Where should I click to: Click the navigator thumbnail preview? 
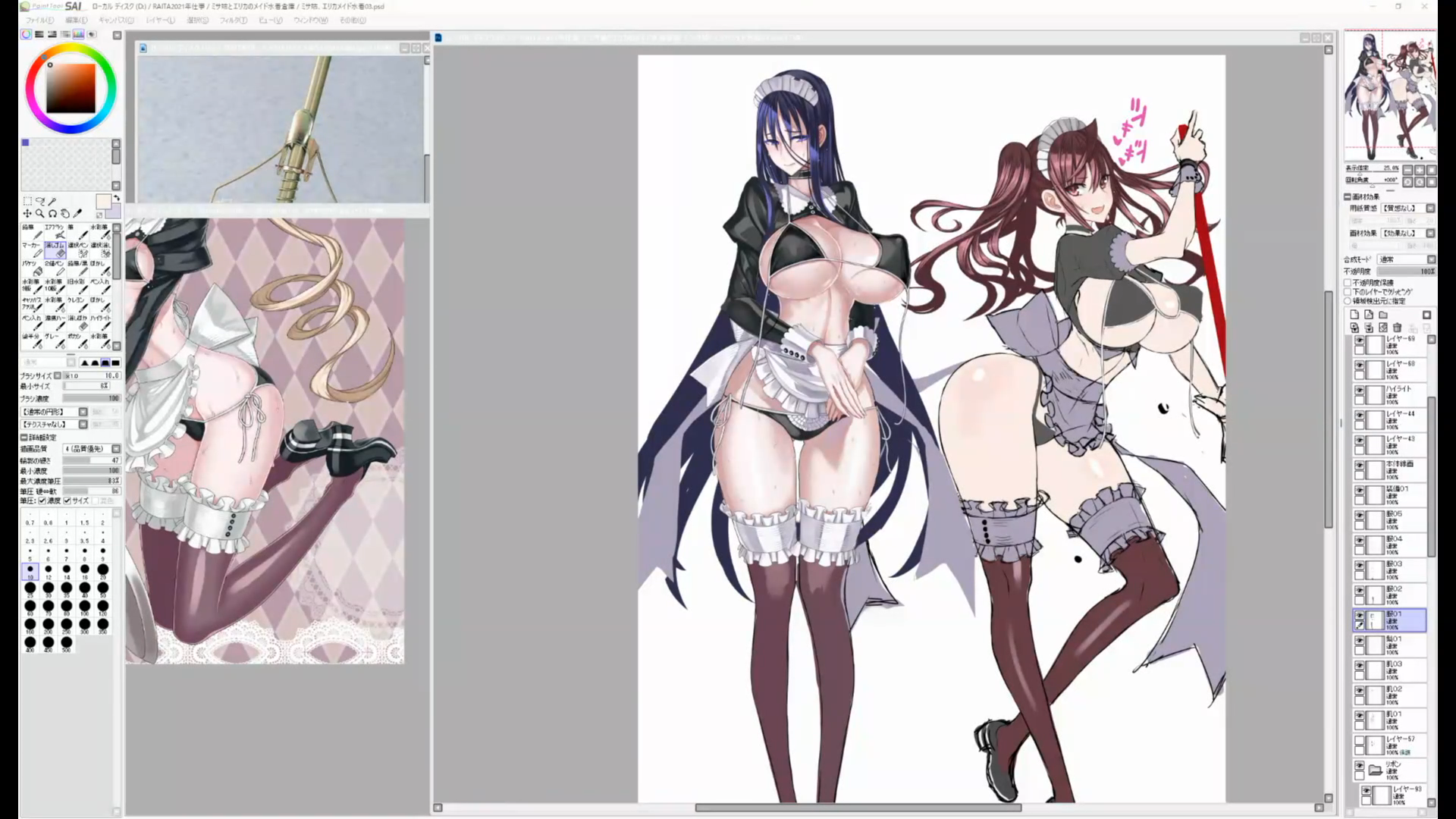[1390, 95]
